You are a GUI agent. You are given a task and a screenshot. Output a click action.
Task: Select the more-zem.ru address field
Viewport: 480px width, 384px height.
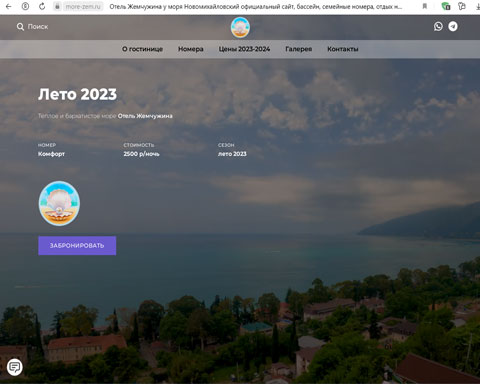click(83, 7)
